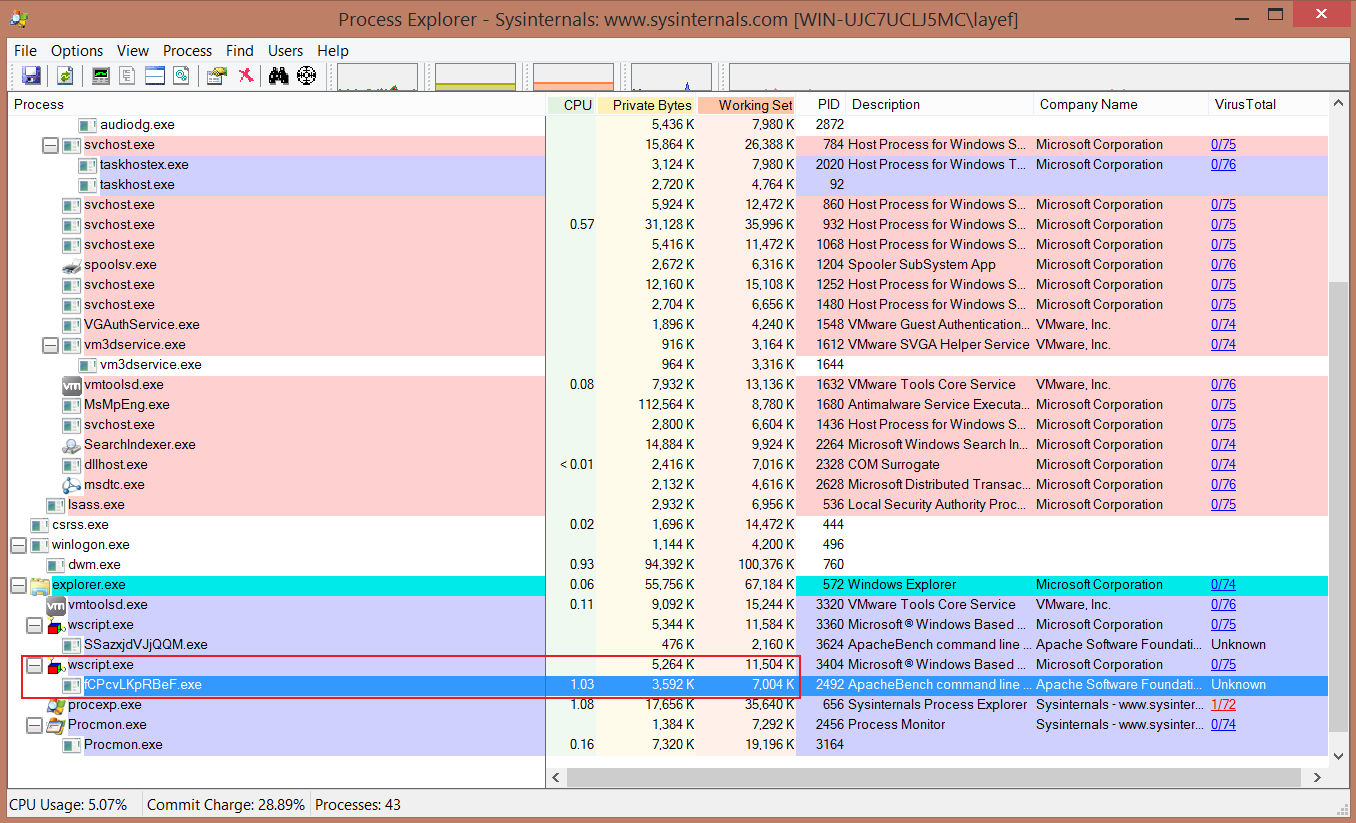
Task: Open the VirusTotal 0/74 link for SearchIndexer.exe
Action: click(1224, 445)
